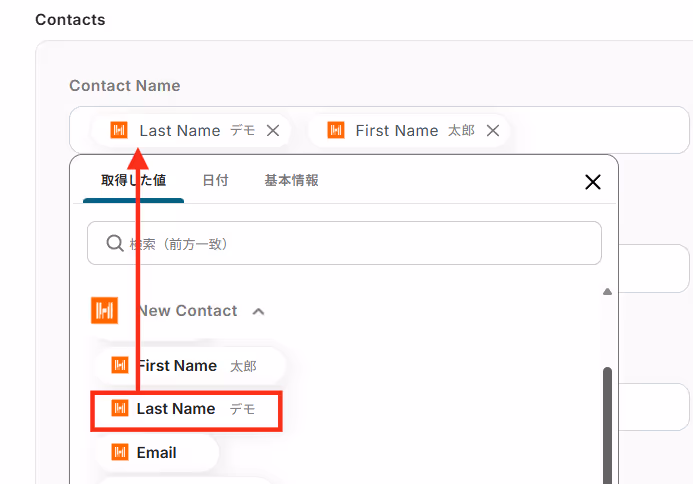Switch to the 日付 tab
Image resolution: width=693 pixels, height=484 pixels.
point(215,180)
